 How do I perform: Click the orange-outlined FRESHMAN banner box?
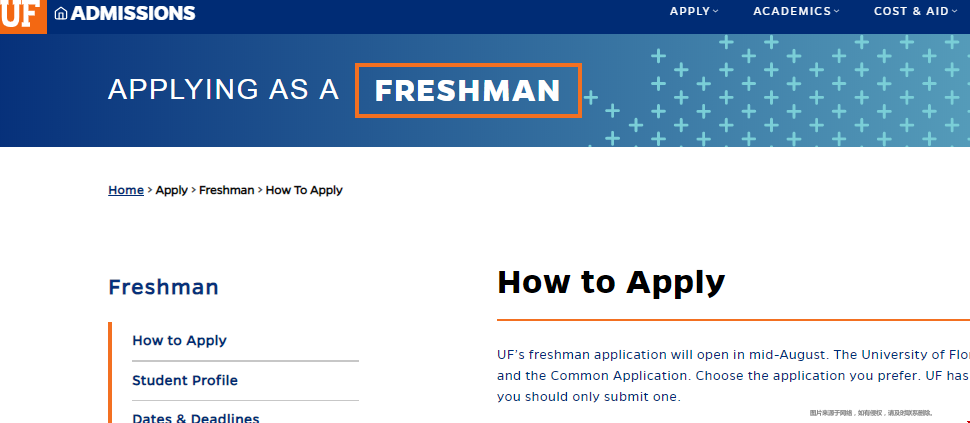coord(468,91)
